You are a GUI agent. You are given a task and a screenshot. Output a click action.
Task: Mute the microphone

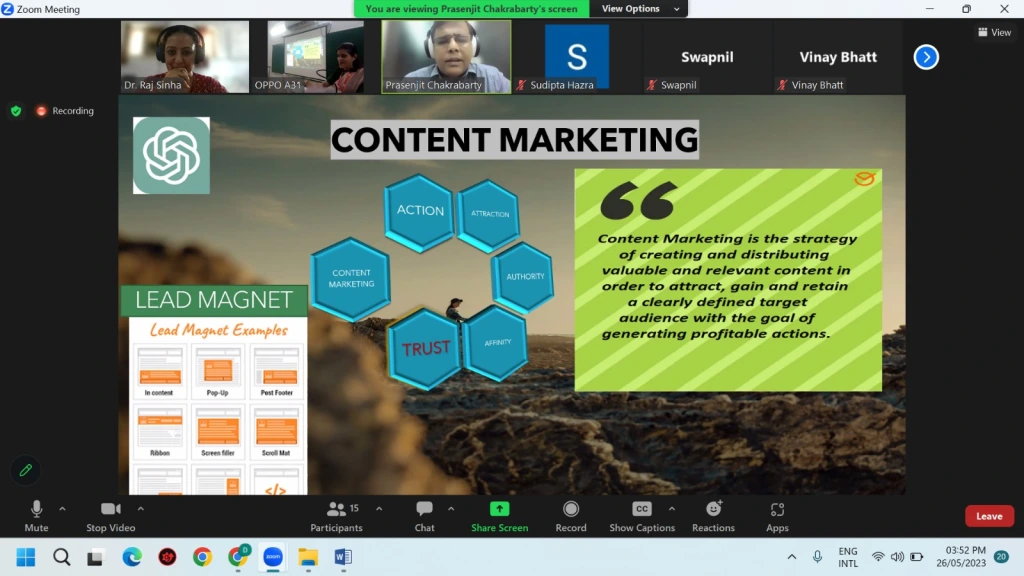point(36,515)
